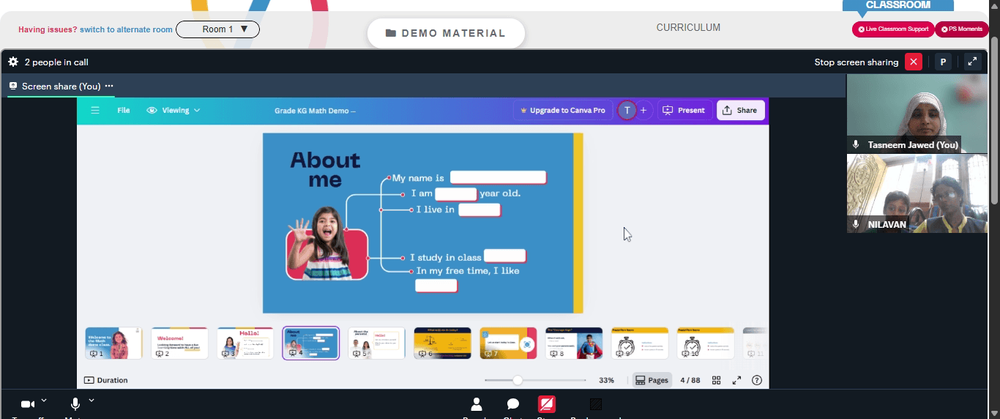
Task: Open Room 1 dropdown
Action: pyautogui.click(x=217, y=29)
